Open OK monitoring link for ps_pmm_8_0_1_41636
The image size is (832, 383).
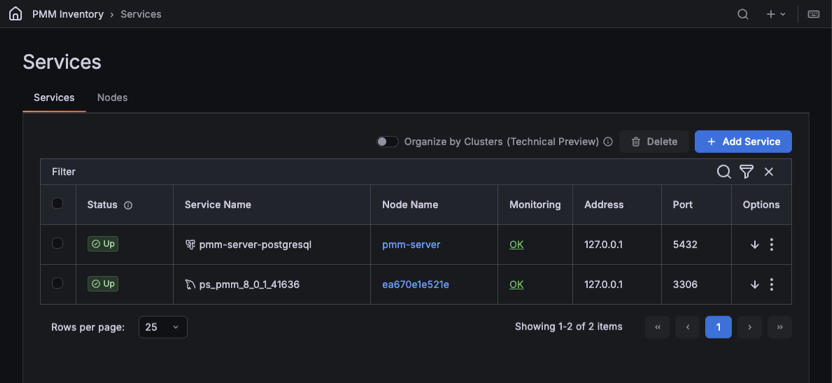pyautogui.click(x=516, y=284)
